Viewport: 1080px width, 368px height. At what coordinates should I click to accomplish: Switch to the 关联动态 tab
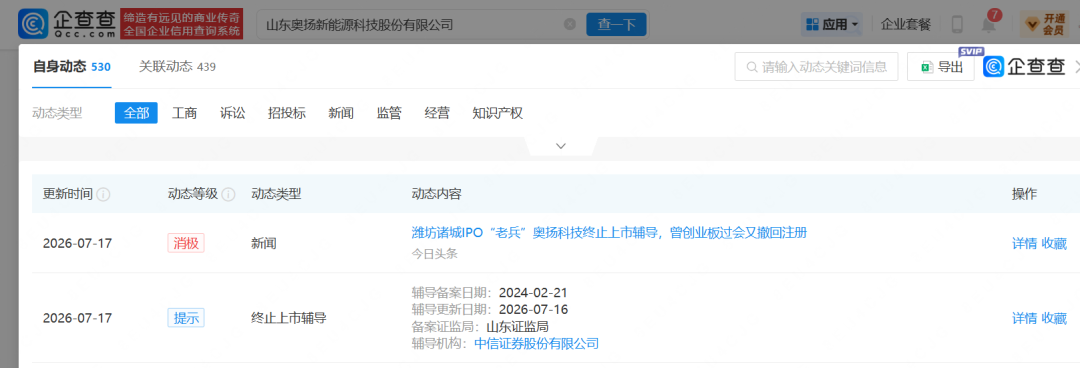click(x=177, y=67)
